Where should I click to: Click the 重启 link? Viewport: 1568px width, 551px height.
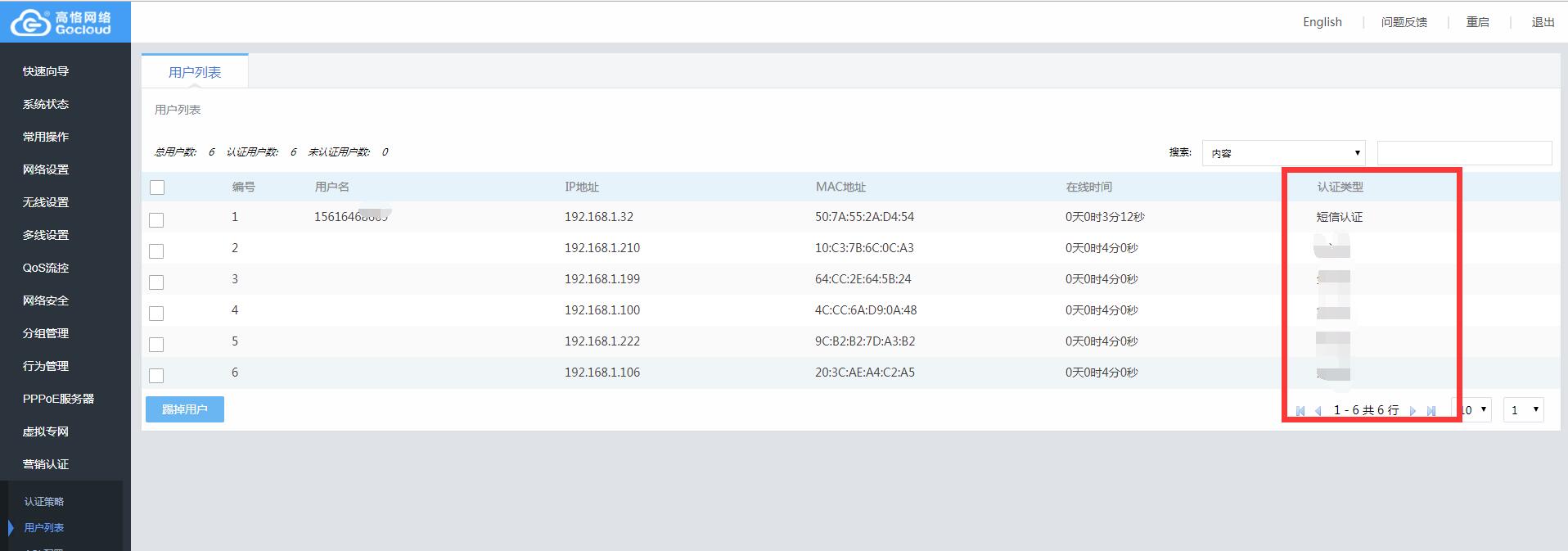tap(1478, 22)
